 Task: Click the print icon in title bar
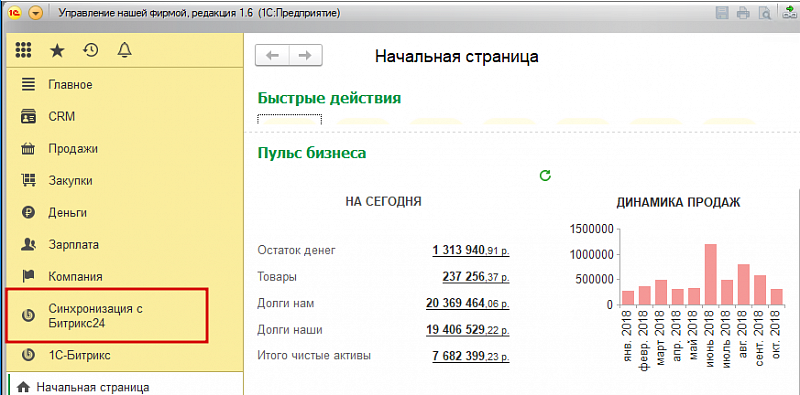click(x=743, y=13)
